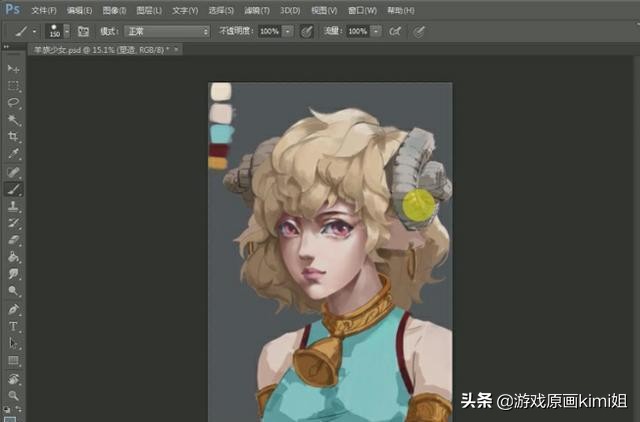The height and width of the screenshot is (422, 640).
Task: Click the flow 100% value field
Action: click(358, 31)
